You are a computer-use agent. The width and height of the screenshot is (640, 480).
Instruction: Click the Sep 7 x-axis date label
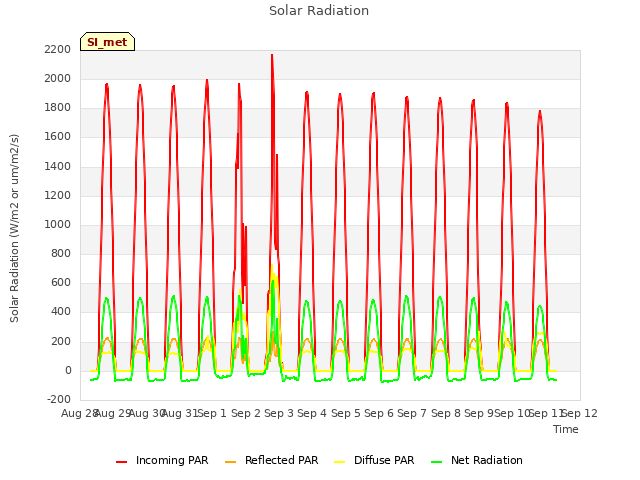(x=412, y=413)
